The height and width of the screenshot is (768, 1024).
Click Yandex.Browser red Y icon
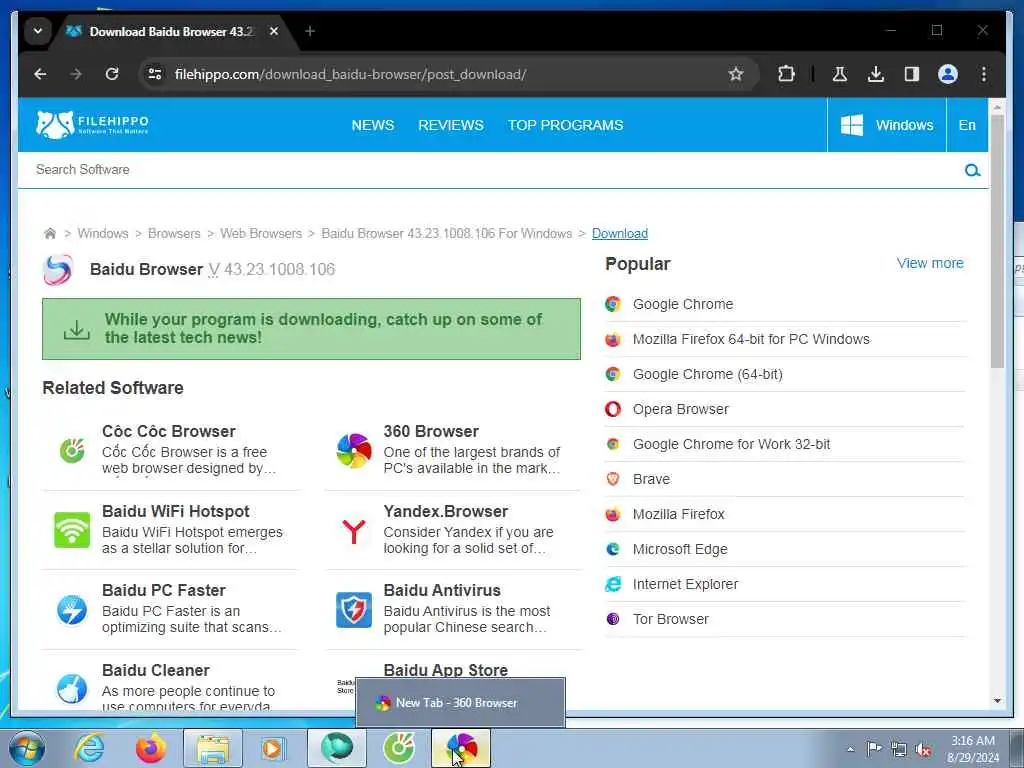353,531
